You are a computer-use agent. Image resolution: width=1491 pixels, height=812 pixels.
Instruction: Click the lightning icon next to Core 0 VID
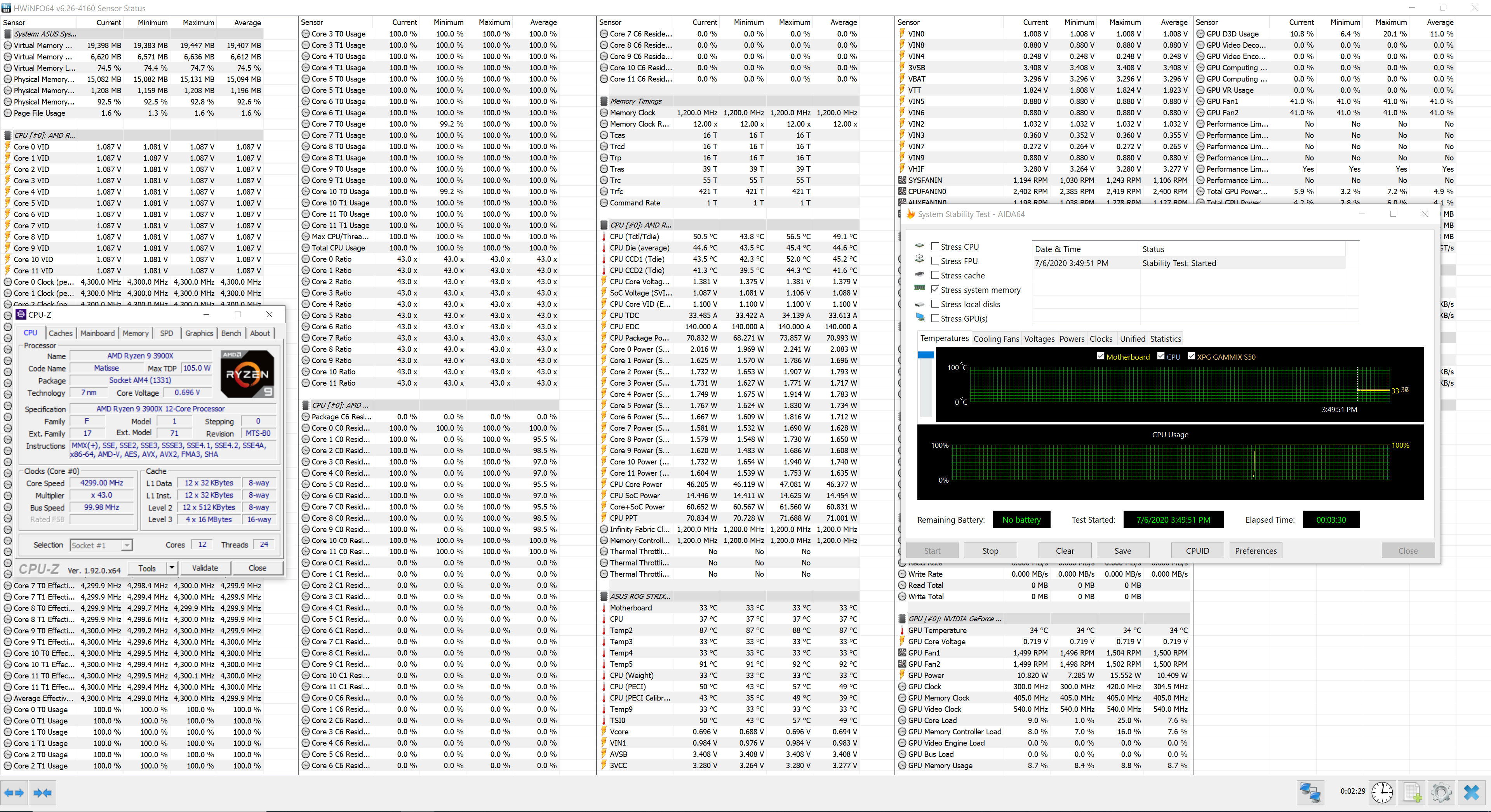point(7,147)
